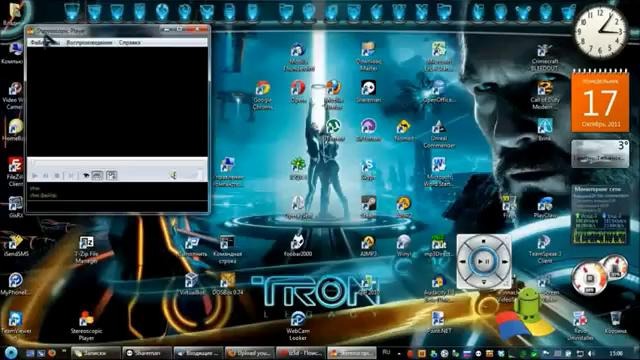The height and width of the screenshot is (360, 640).
Task: Open the OpenOffice desktop shortcut
Action: (439, 91)
